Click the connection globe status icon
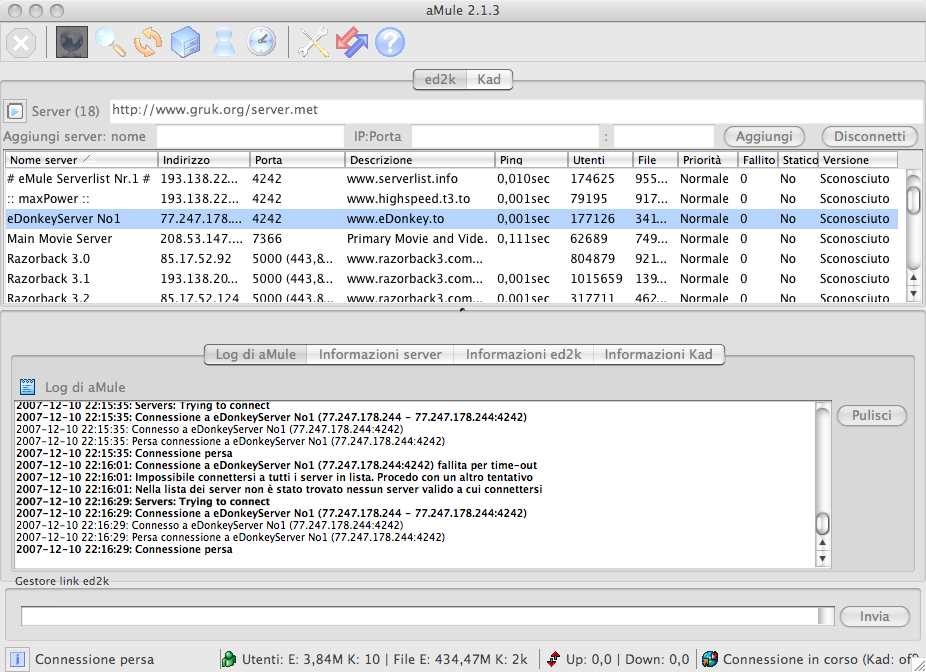The width and height of the screenshot is (926, 672). 710,659
